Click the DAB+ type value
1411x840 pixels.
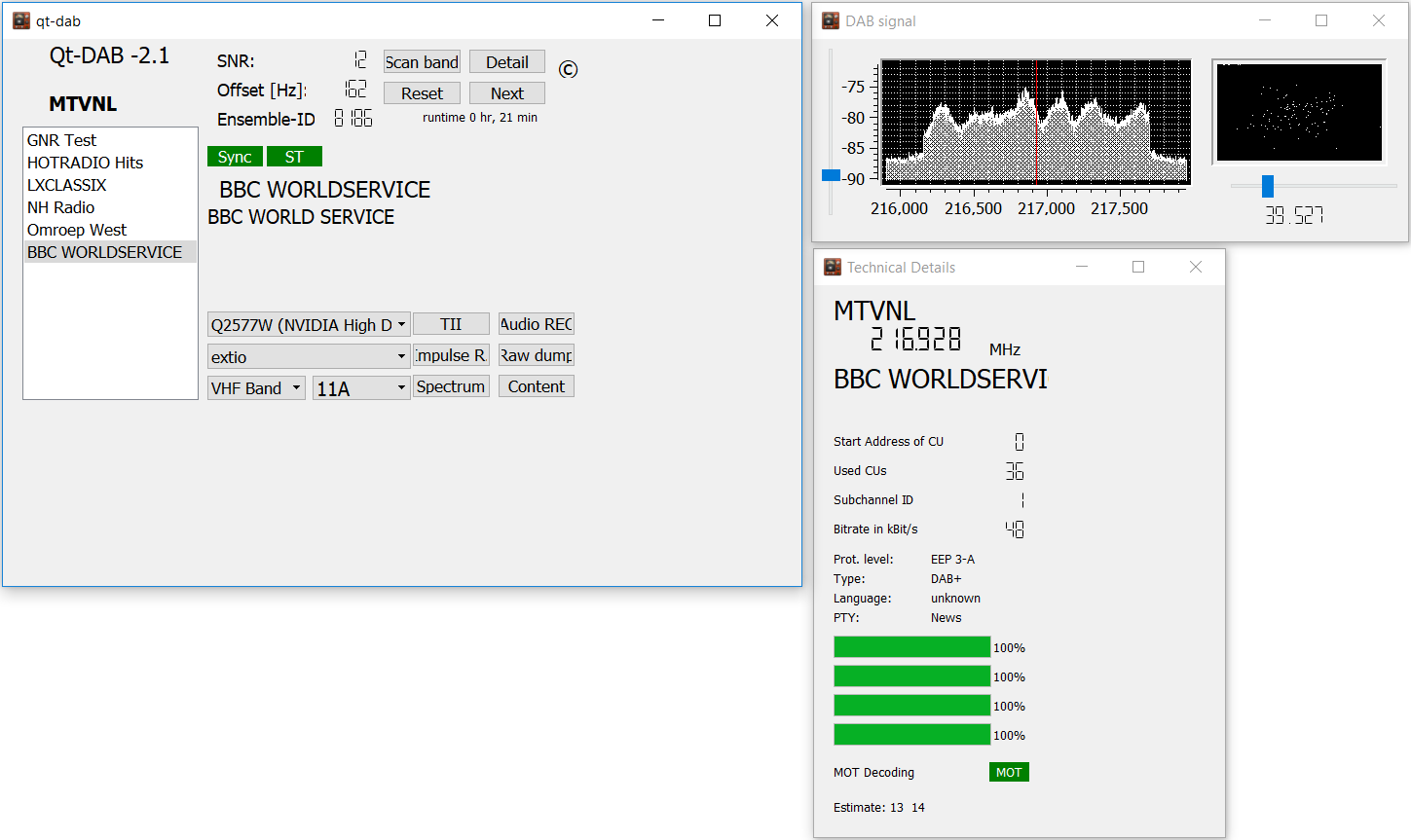point(946,579)
